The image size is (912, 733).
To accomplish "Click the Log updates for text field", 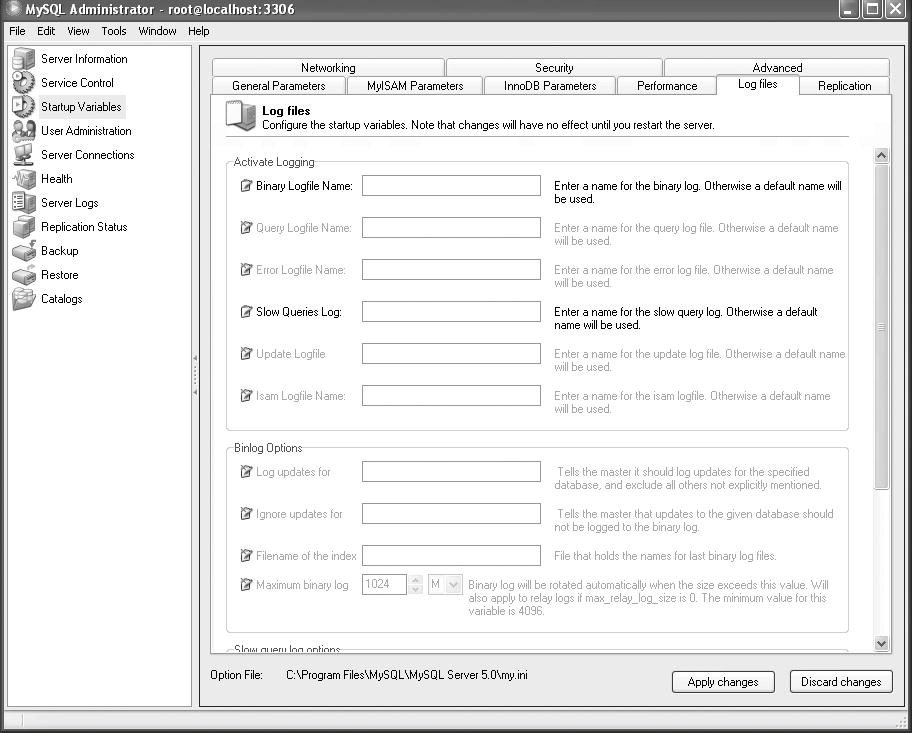I will (451, 472).
